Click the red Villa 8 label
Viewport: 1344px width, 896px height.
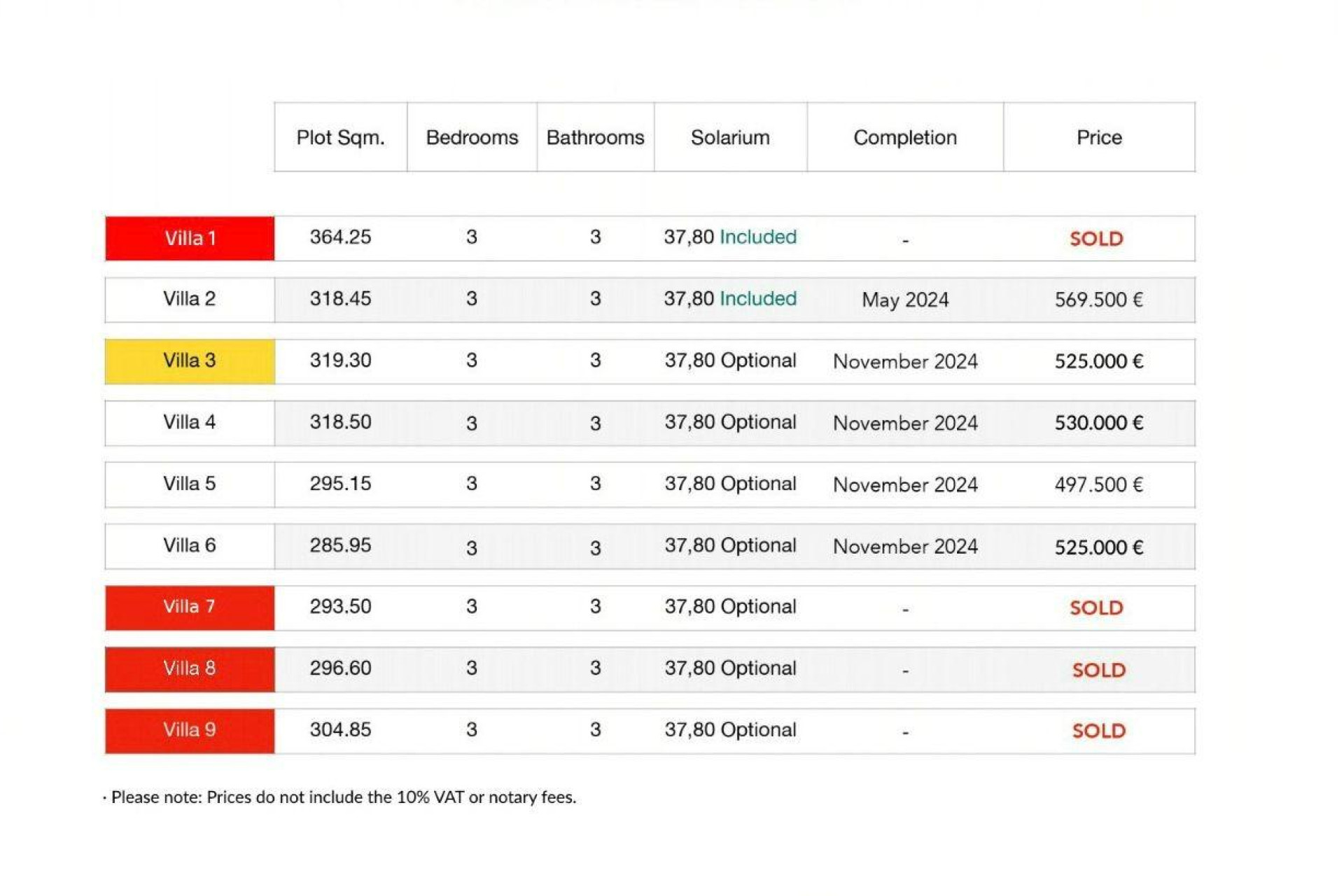[x=190, y=669]
